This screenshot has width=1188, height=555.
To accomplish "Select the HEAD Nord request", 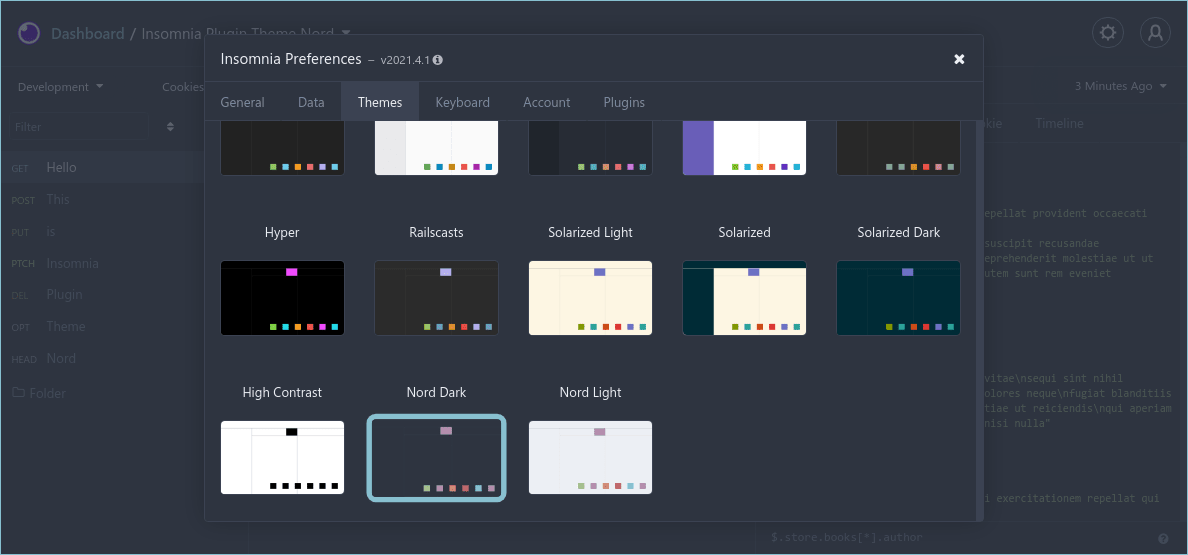I will (x=102, y=358).
